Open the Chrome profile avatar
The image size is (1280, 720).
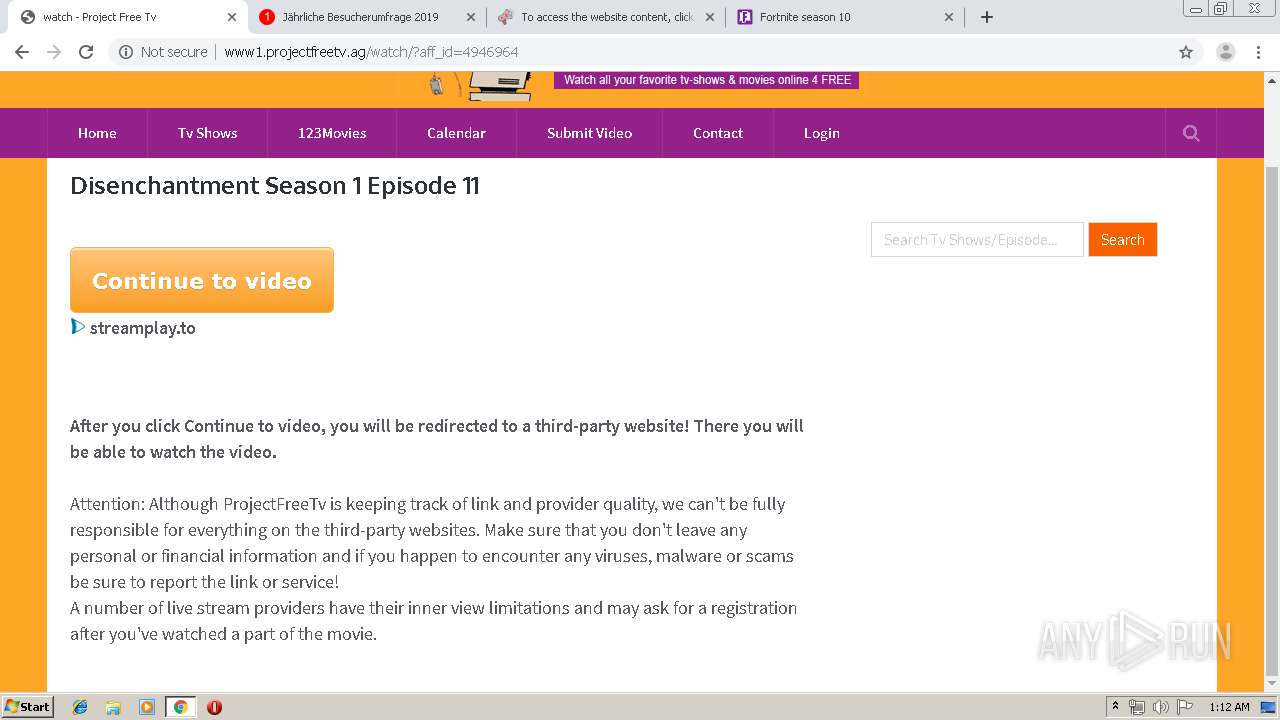coord(1225,52)
